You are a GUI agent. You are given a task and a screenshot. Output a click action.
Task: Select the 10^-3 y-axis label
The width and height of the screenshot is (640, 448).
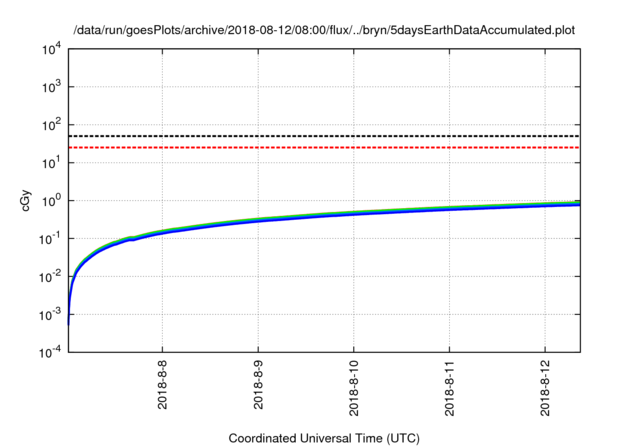tap(51, 315)
